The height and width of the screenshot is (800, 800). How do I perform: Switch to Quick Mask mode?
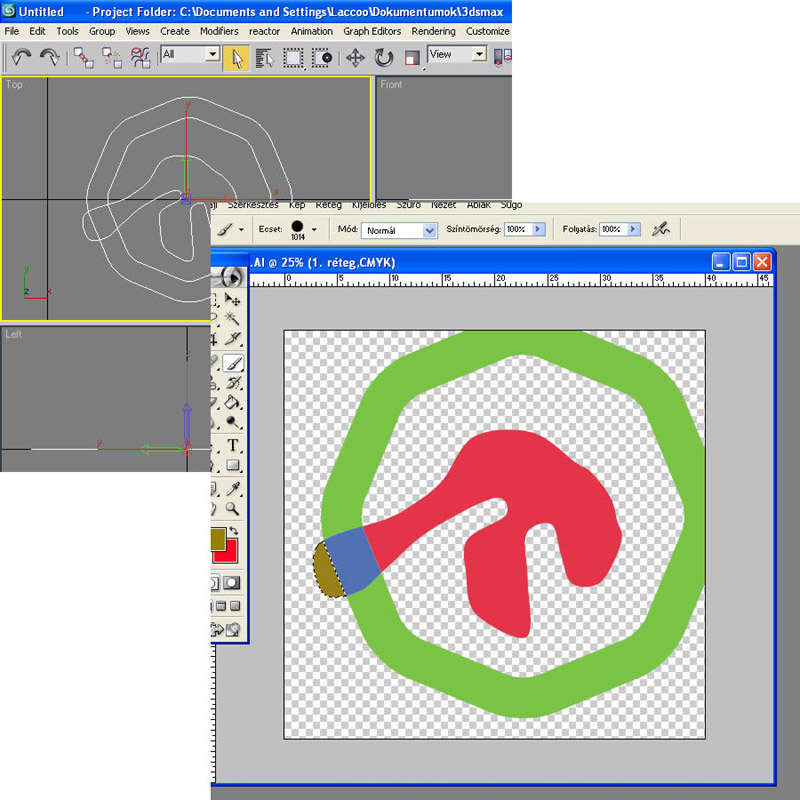pos(232,583)
